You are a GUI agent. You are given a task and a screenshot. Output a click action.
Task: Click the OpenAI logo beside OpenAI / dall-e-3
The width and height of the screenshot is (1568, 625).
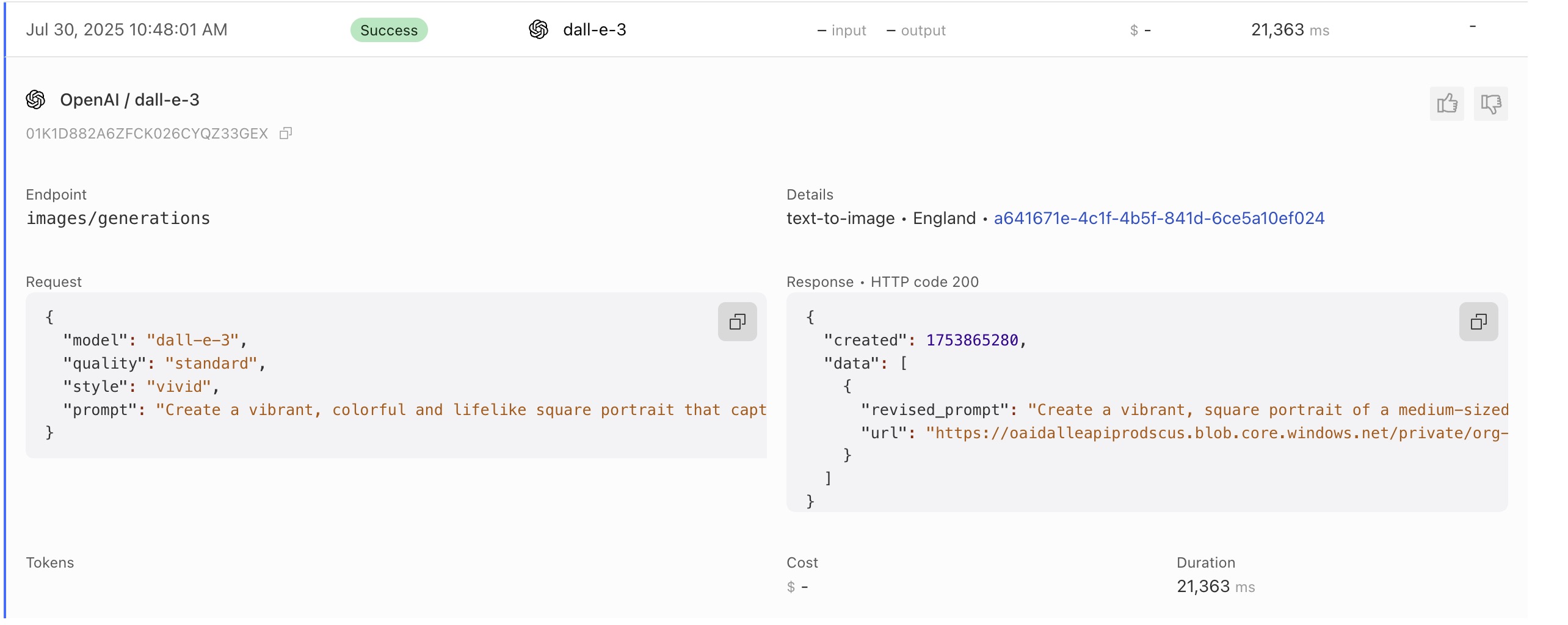[35, 99]
